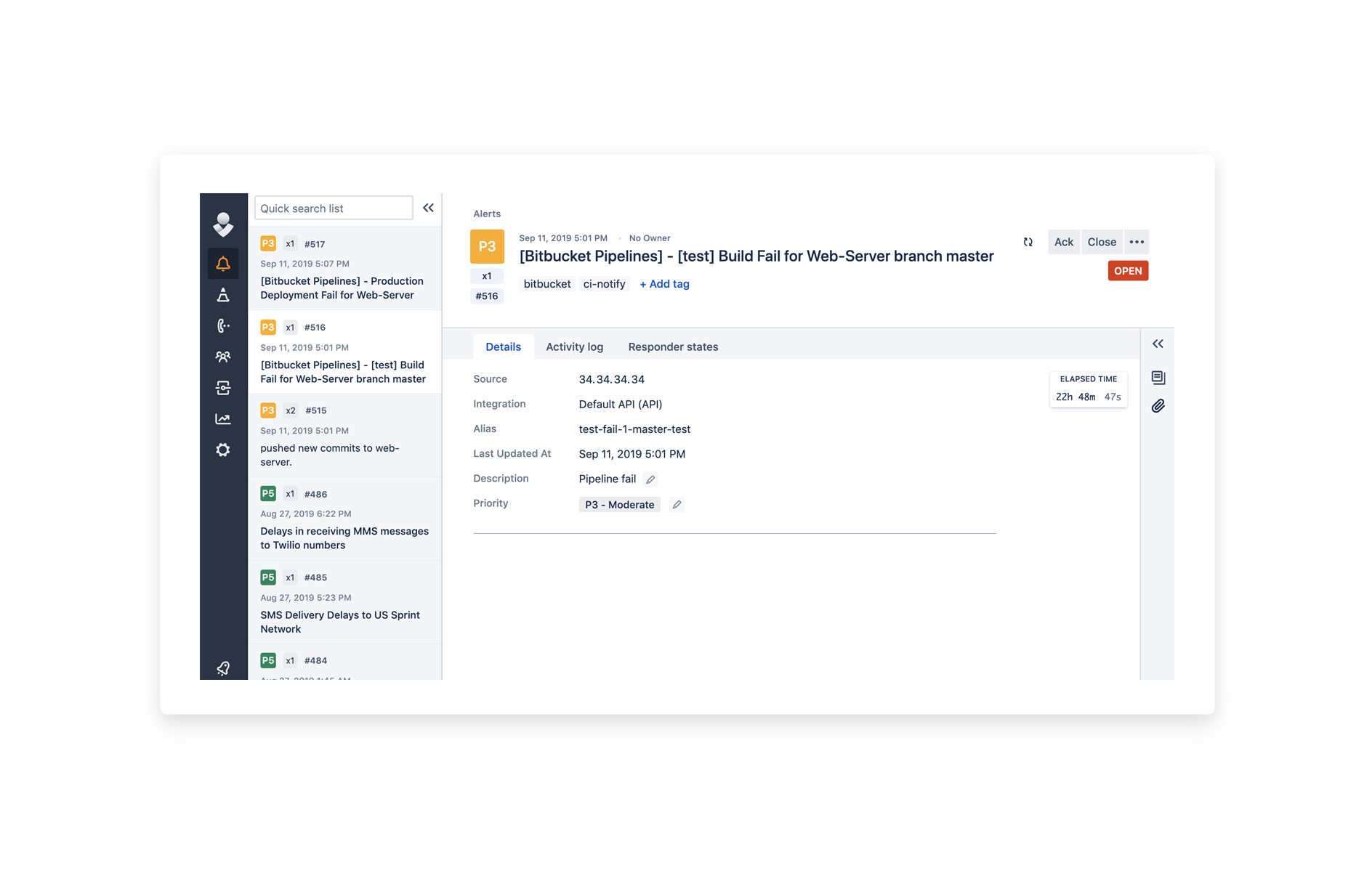Open the Analytics chart icon

click(x=223, y=418)
